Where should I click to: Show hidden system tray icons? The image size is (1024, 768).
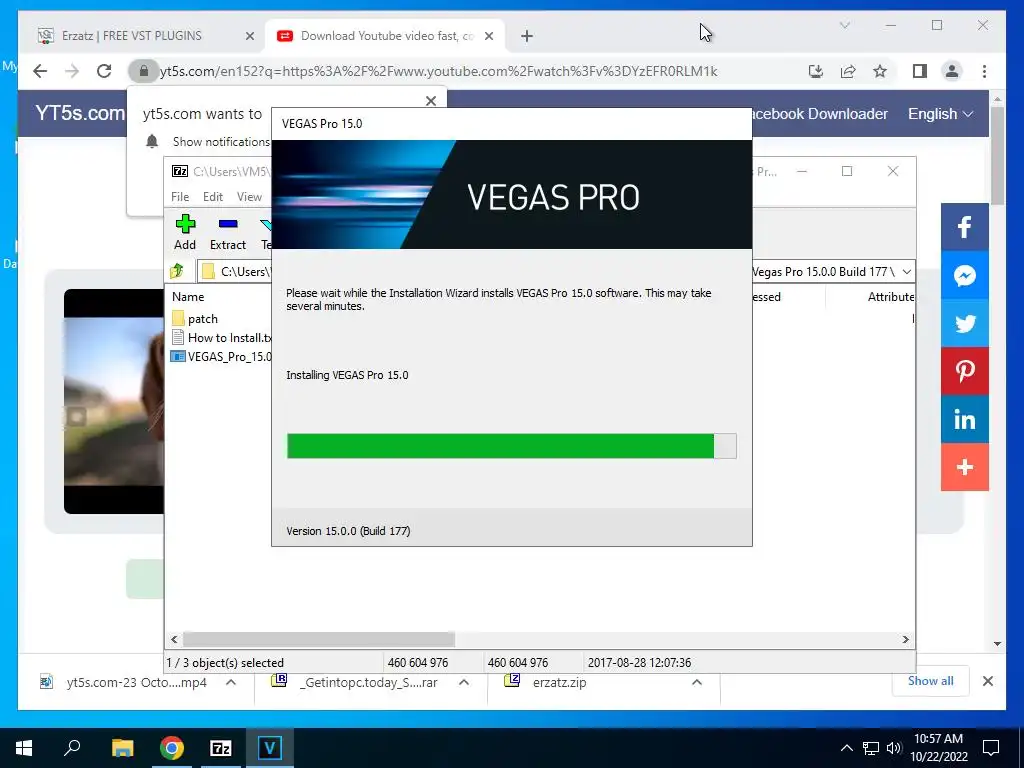(x=846, y=748)
